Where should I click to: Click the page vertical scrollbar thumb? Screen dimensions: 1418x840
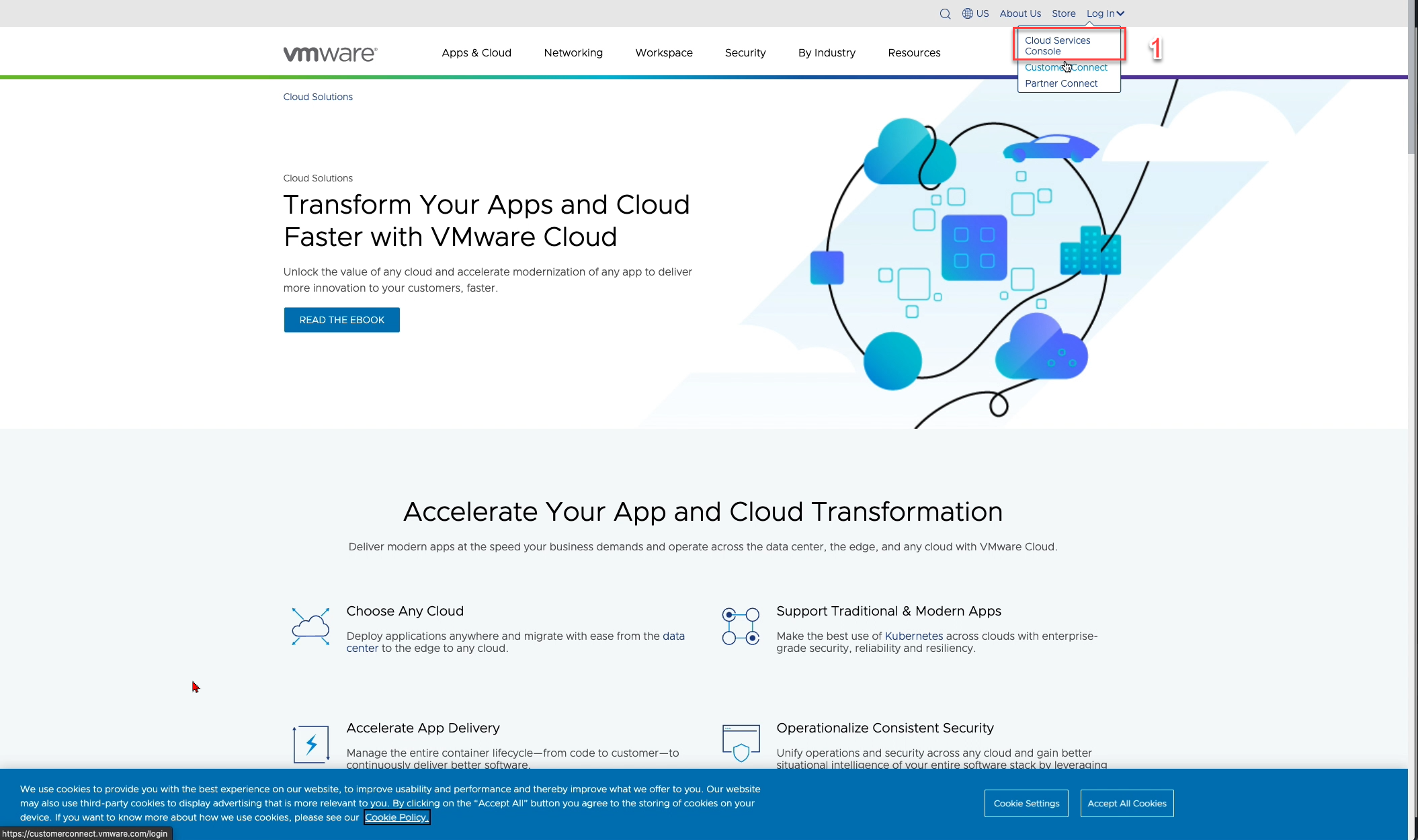[x=1413, y=77]
